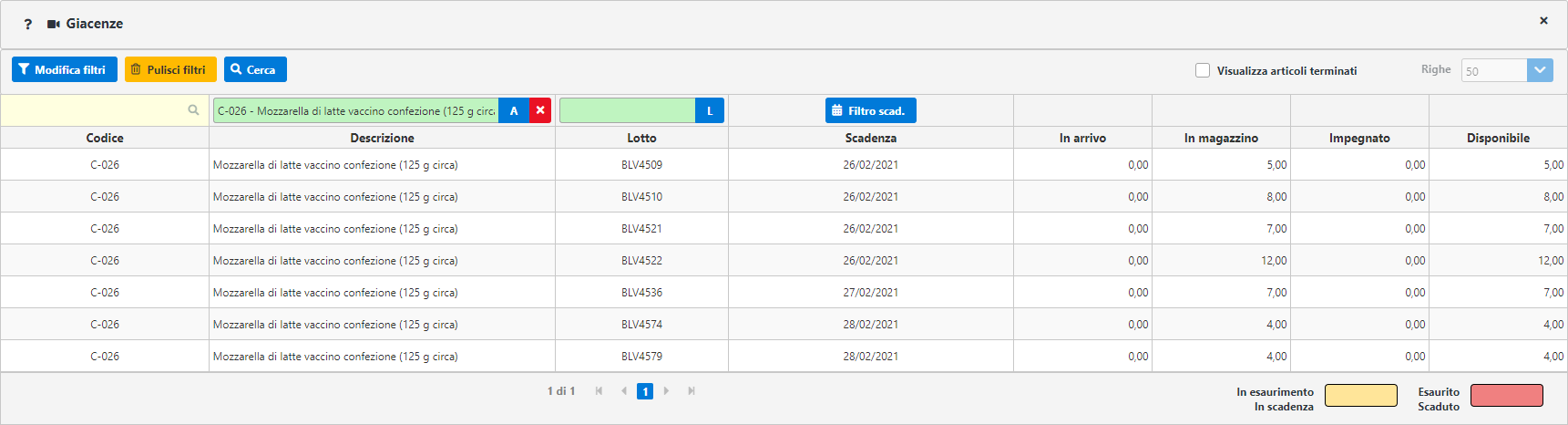
Task: Go to the last page arrow
Action: coord(692,391)
